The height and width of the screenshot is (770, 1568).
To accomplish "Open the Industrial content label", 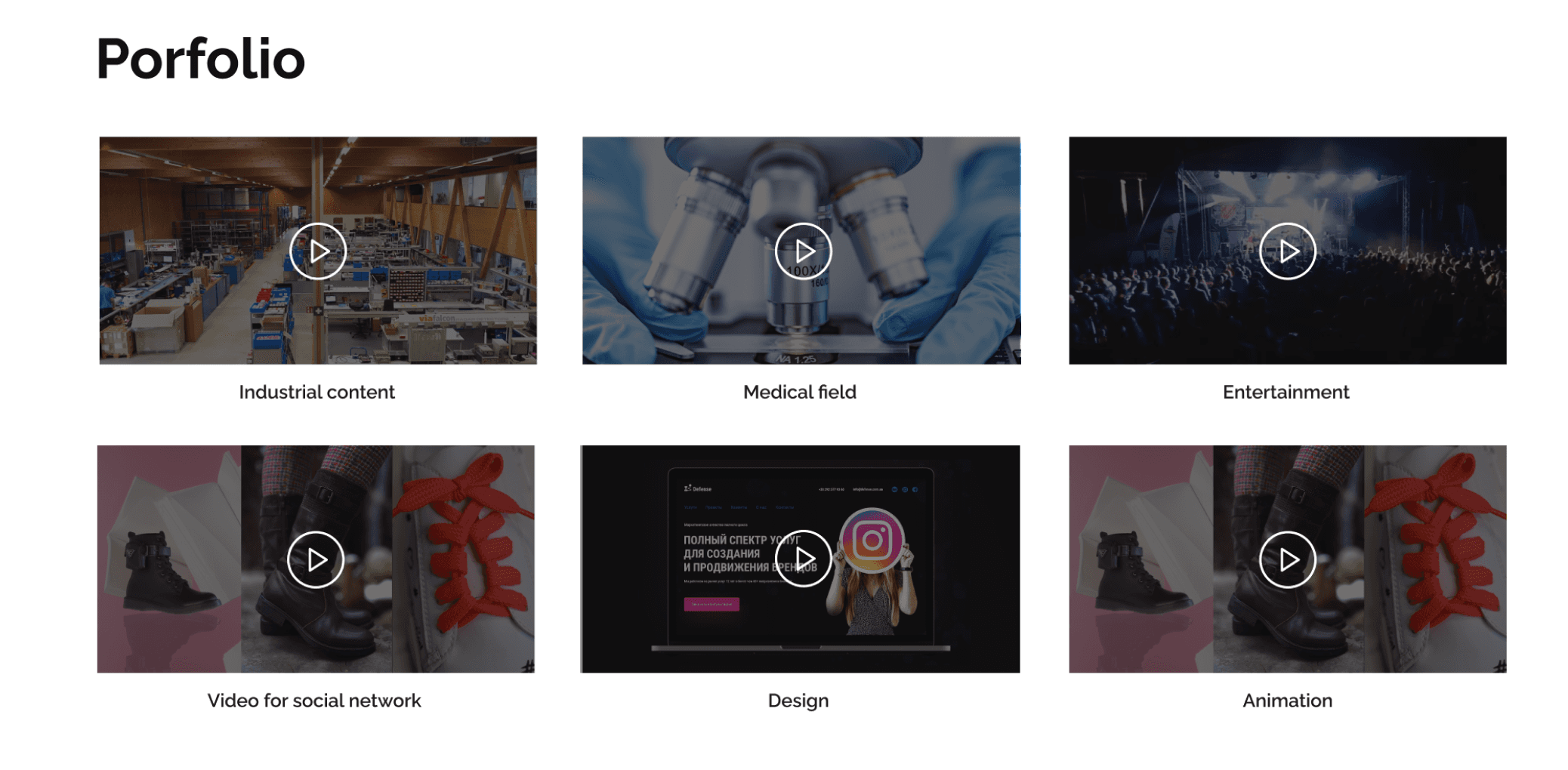I will click(317, 392).
